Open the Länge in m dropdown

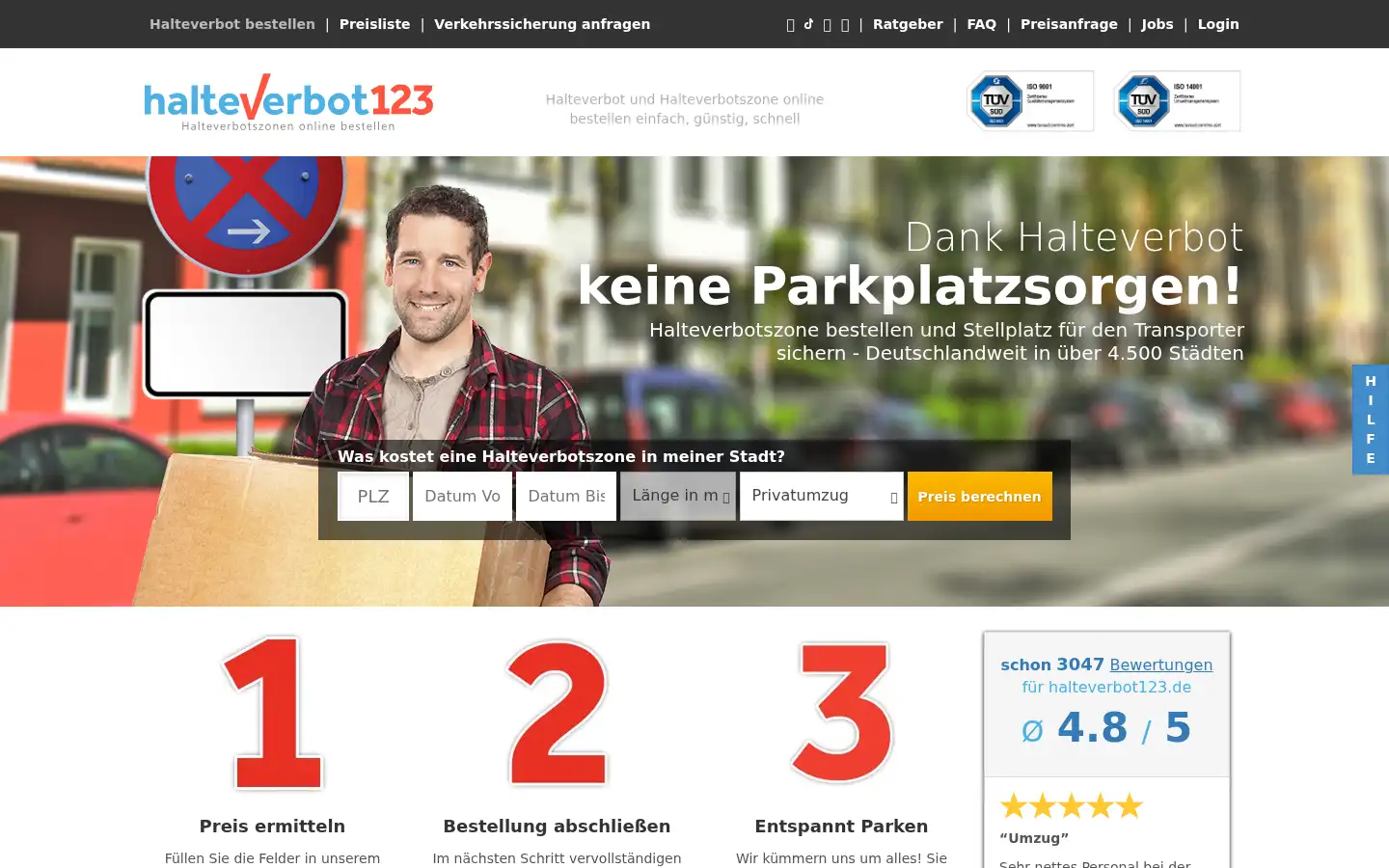[x=678, y=496]
